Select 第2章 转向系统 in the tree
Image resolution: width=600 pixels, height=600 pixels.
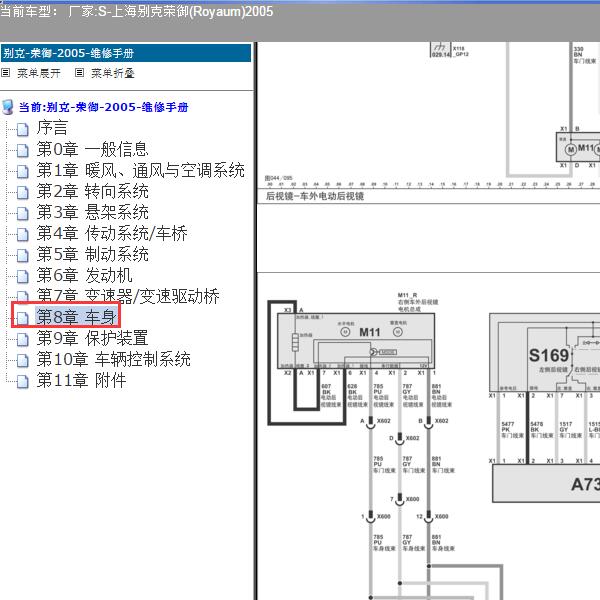[x=93, y=191]
